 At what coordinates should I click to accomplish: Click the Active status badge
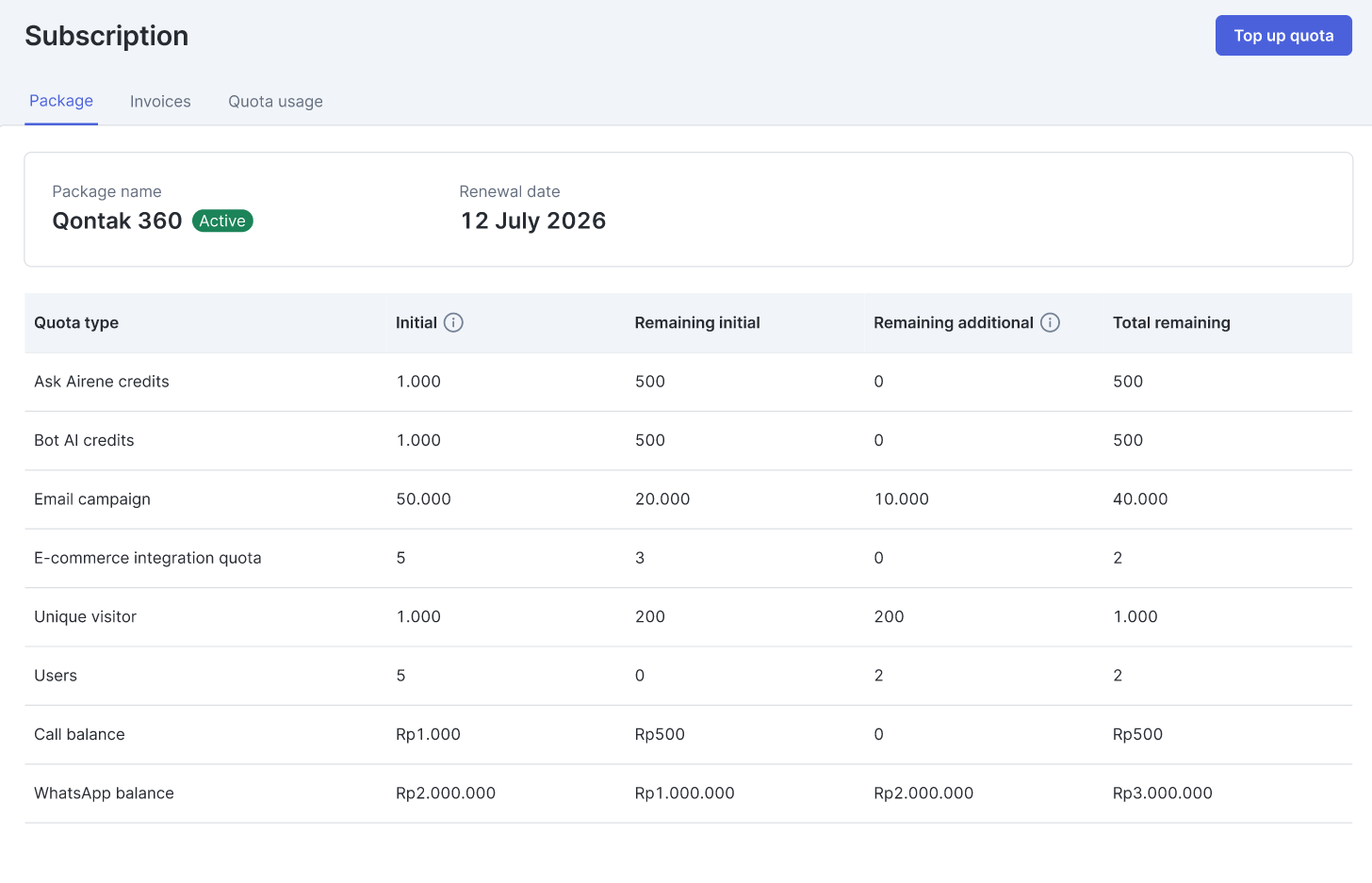(x=222, y=221)
